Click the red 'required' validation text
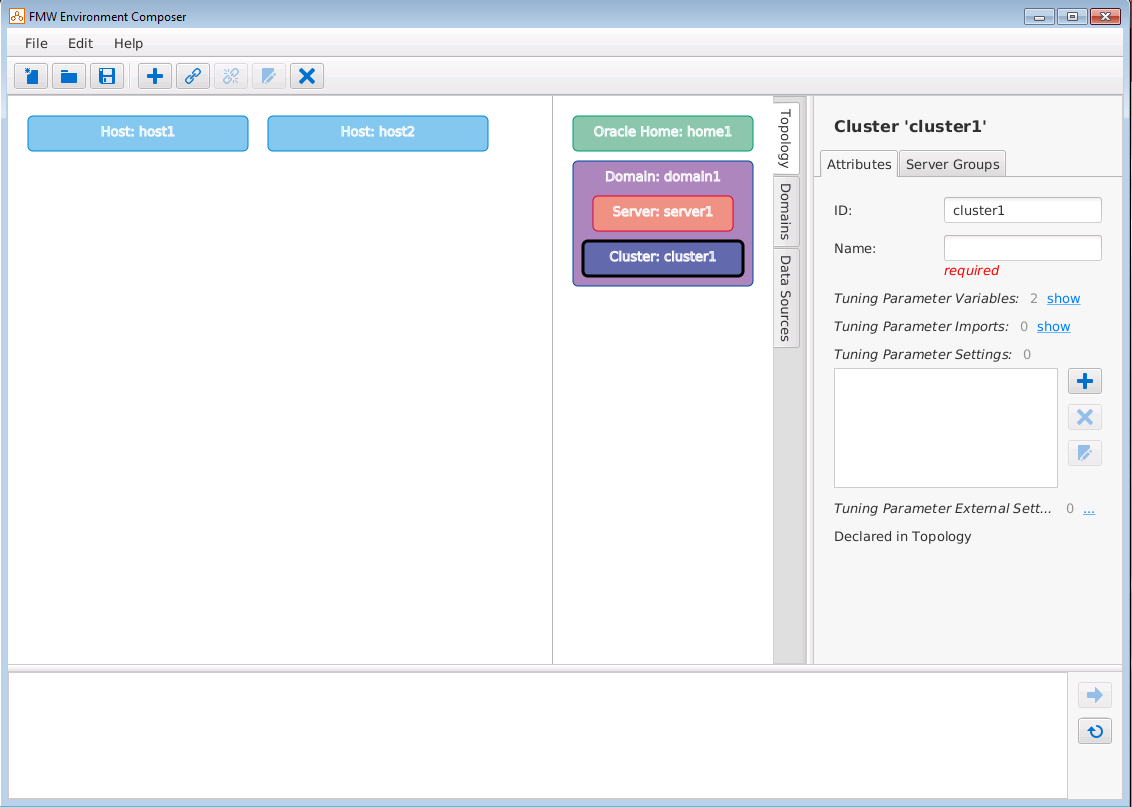Image resolution: width=1132 pixels, height=807 pixels. (971, 270)
